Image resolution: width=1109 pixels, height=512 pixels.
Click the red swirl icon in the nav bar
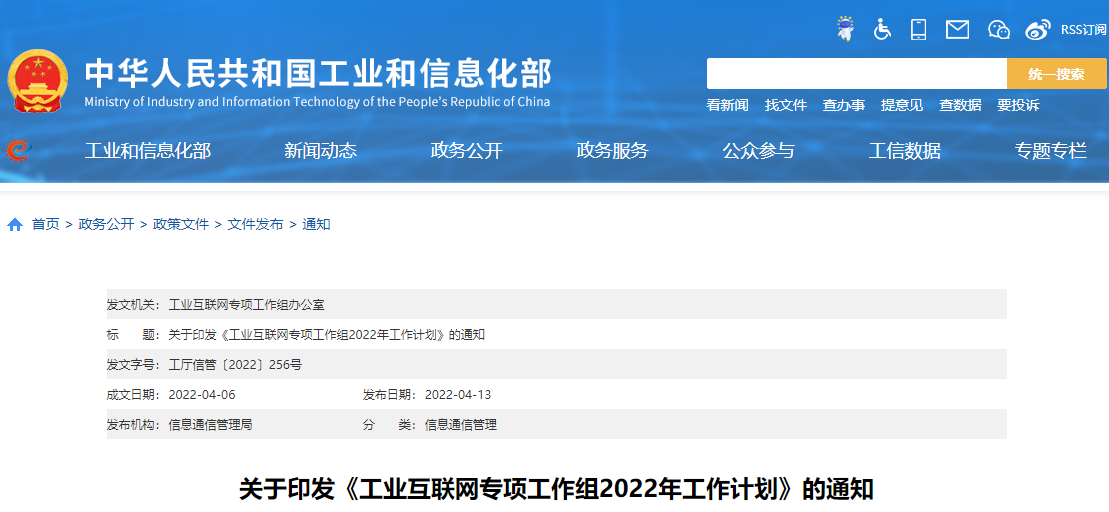pos(17,150)
